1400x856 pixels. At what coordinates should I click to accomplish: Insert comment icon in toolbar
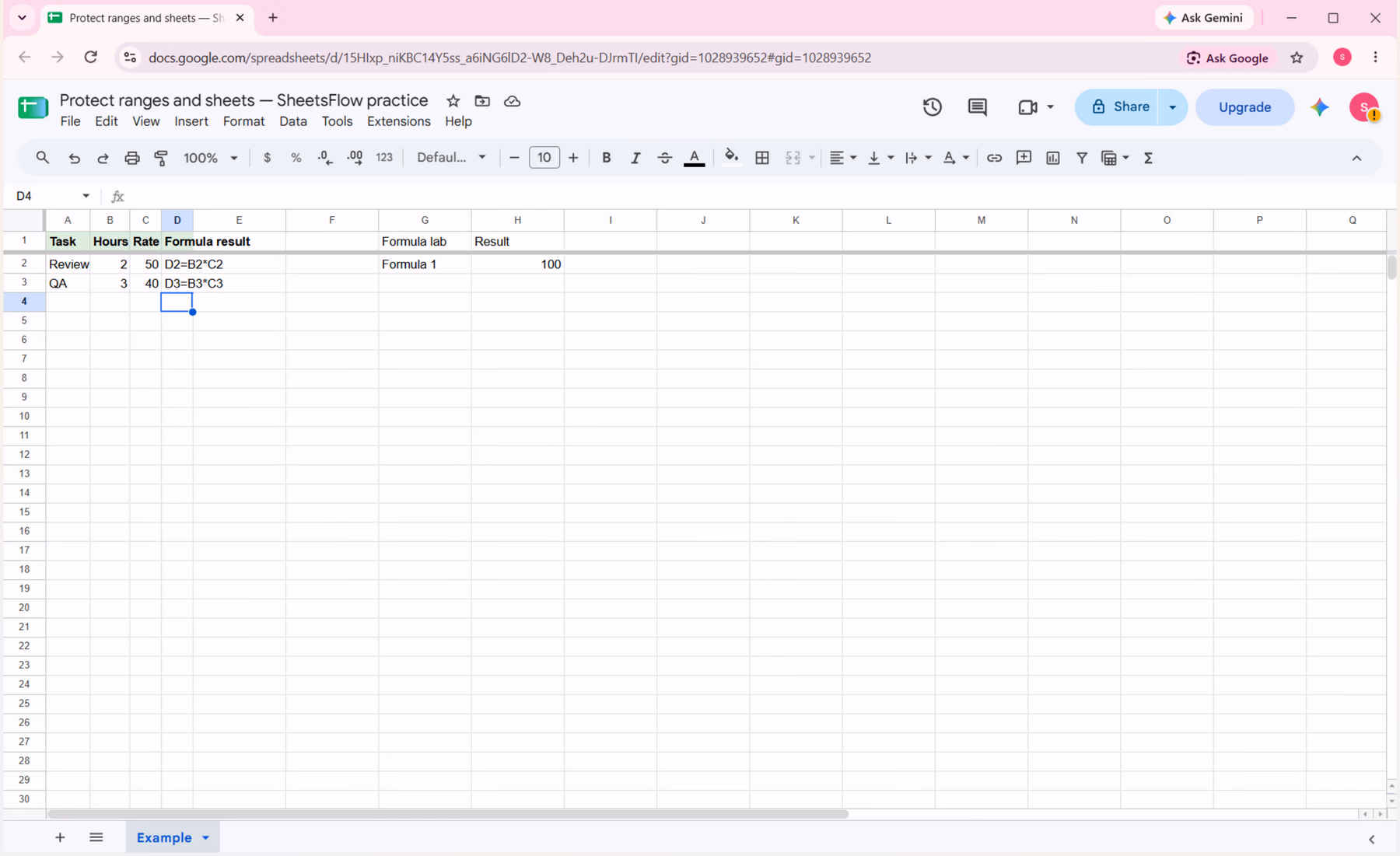[x=1024, y=158]
